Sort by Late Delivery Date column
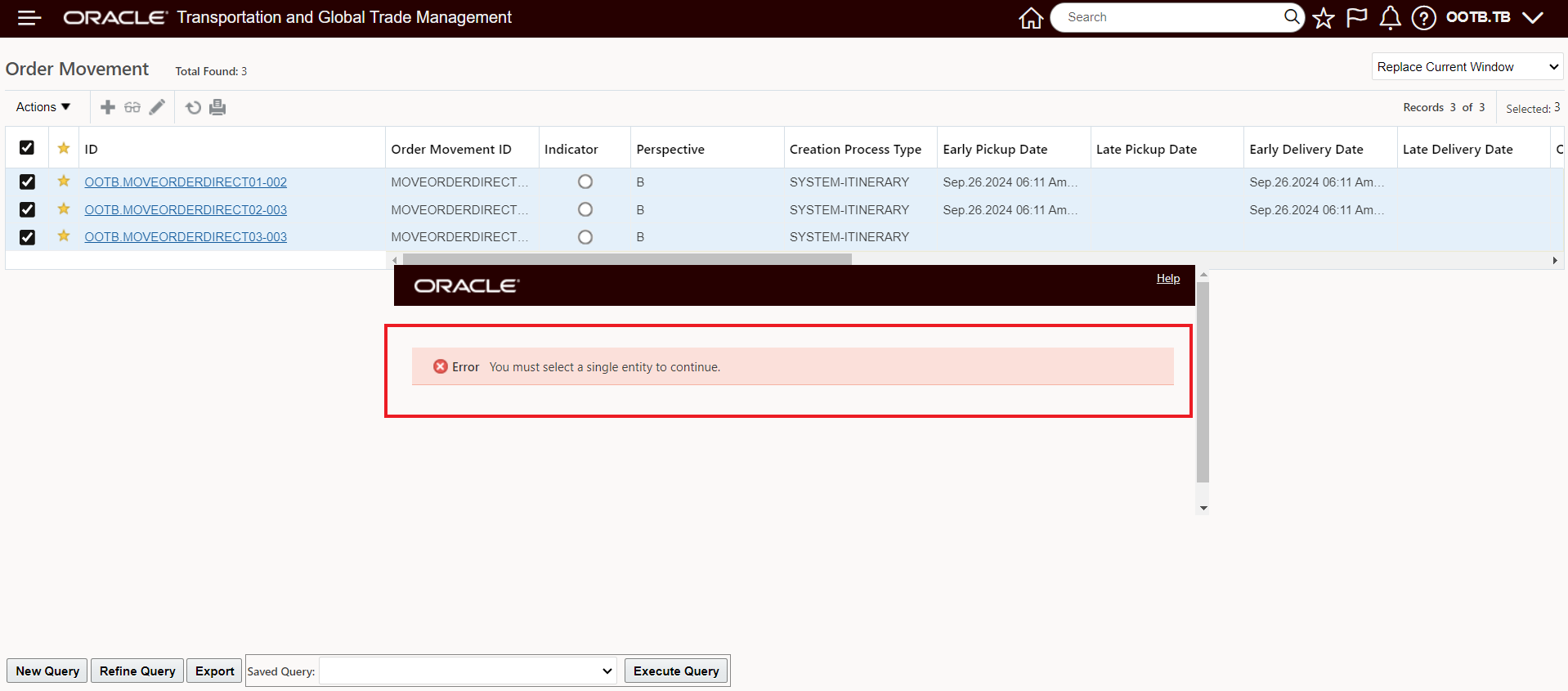 1458,149
